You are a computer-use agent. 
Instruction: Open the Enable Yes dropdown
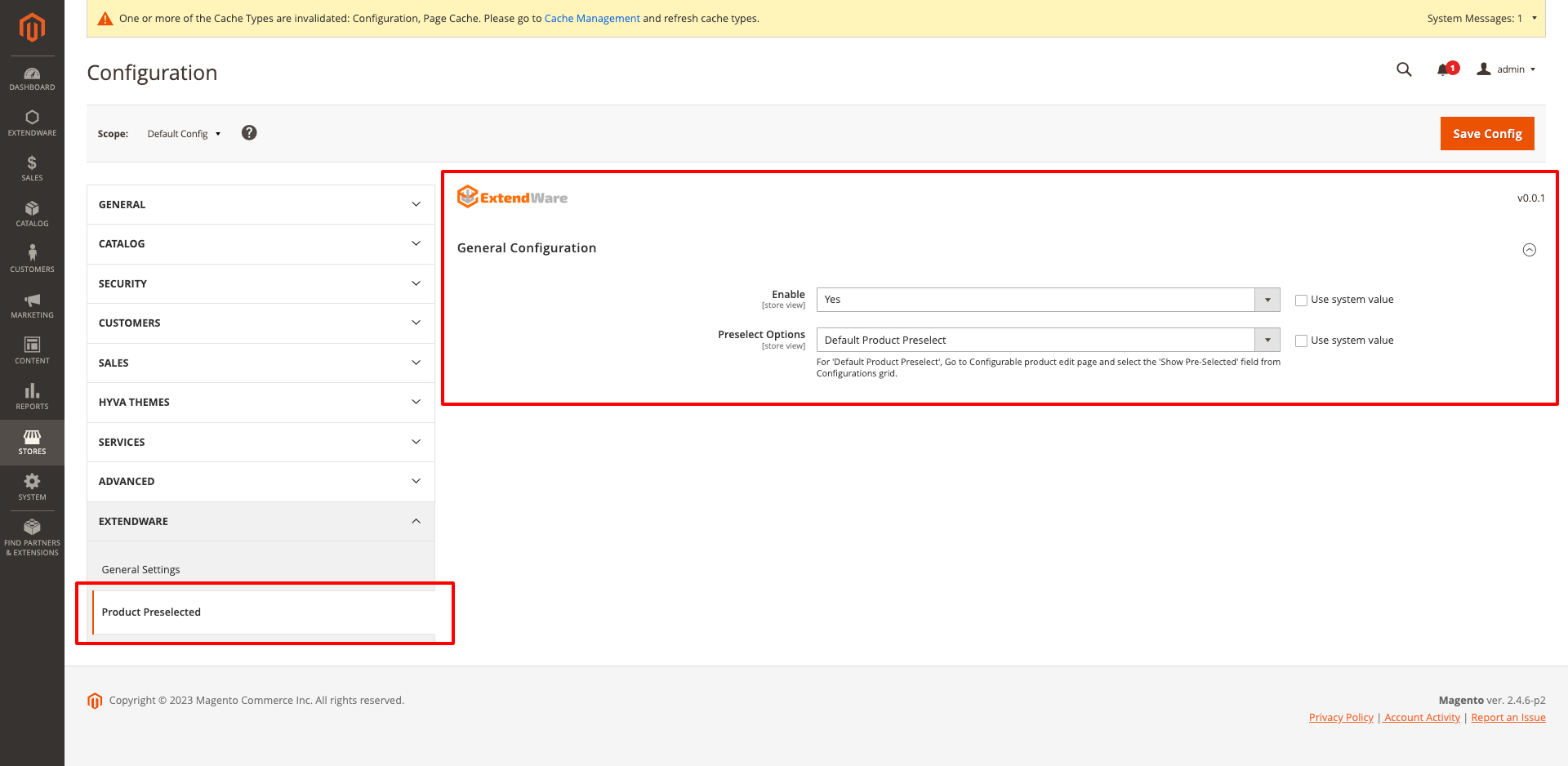1048,300
